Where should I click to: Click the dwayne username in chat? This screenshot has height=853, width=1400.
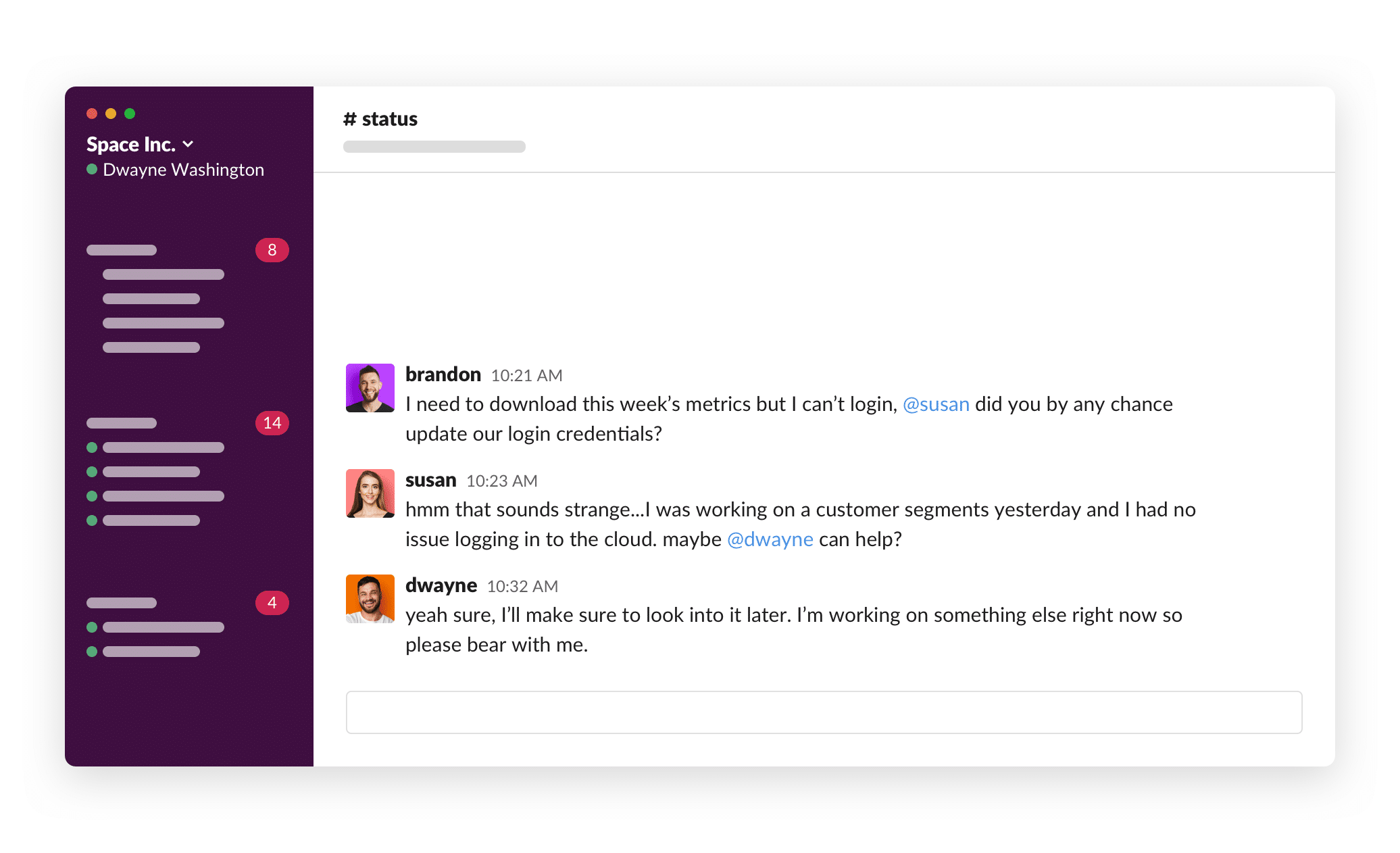(x=441, y=585)
